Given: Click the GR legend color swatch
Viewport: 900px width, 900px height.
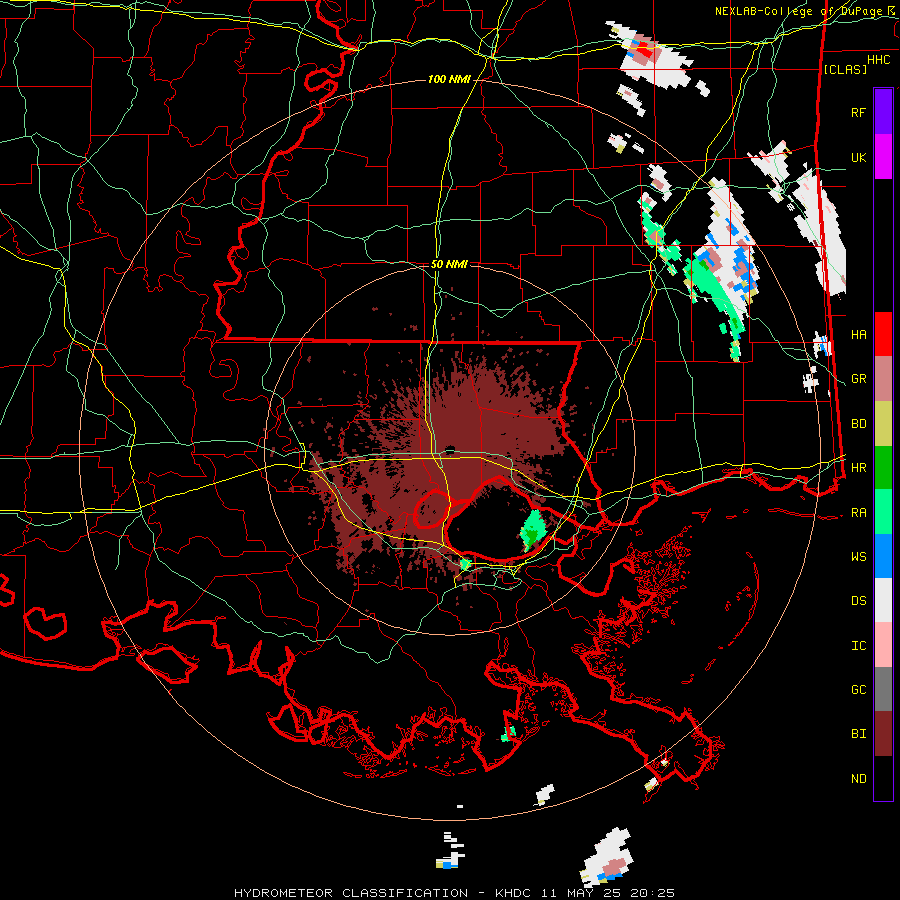Looking at the screenshot, I should (883, 378).
